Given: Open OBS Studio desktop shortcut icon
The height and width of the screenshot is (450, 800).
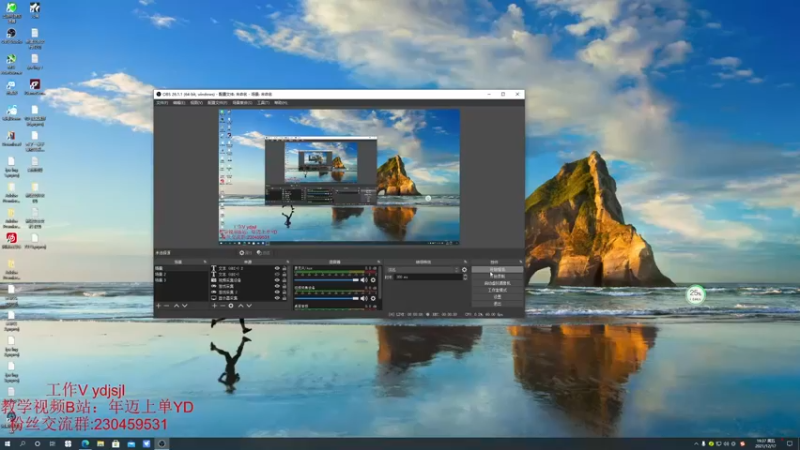Looking at the screenshot, I should [11, 36].
